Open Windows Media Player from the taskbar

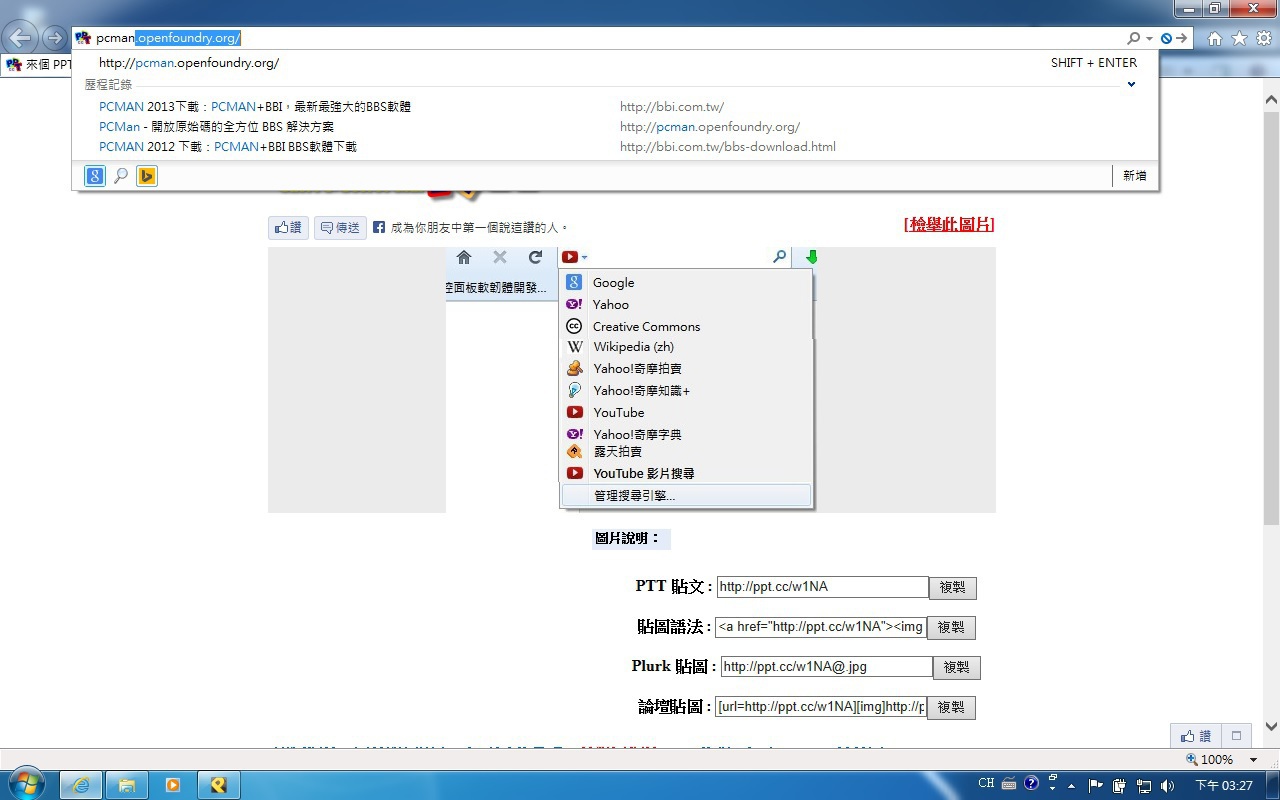point(173,785)
